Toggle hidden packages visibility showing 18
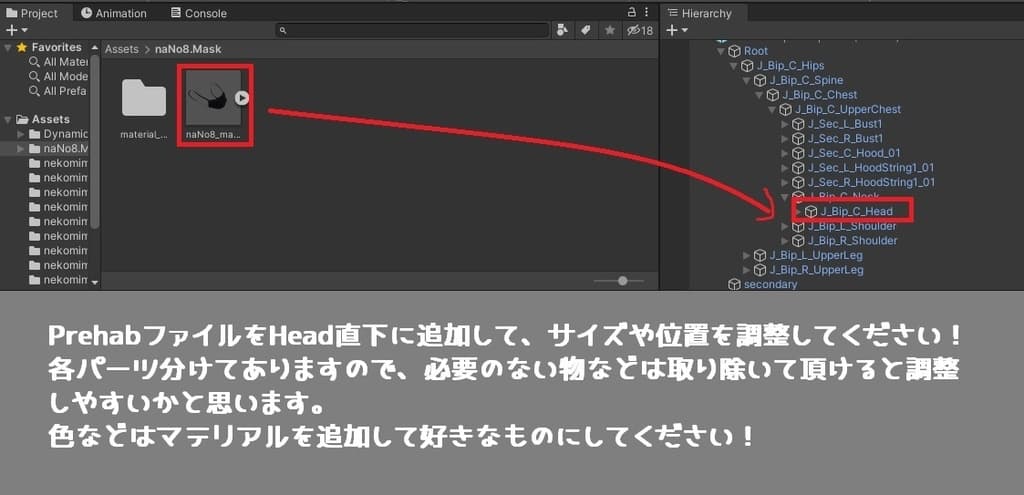Image resolution: width=1024 pixels, height=495 pixels. pos(639,30)
